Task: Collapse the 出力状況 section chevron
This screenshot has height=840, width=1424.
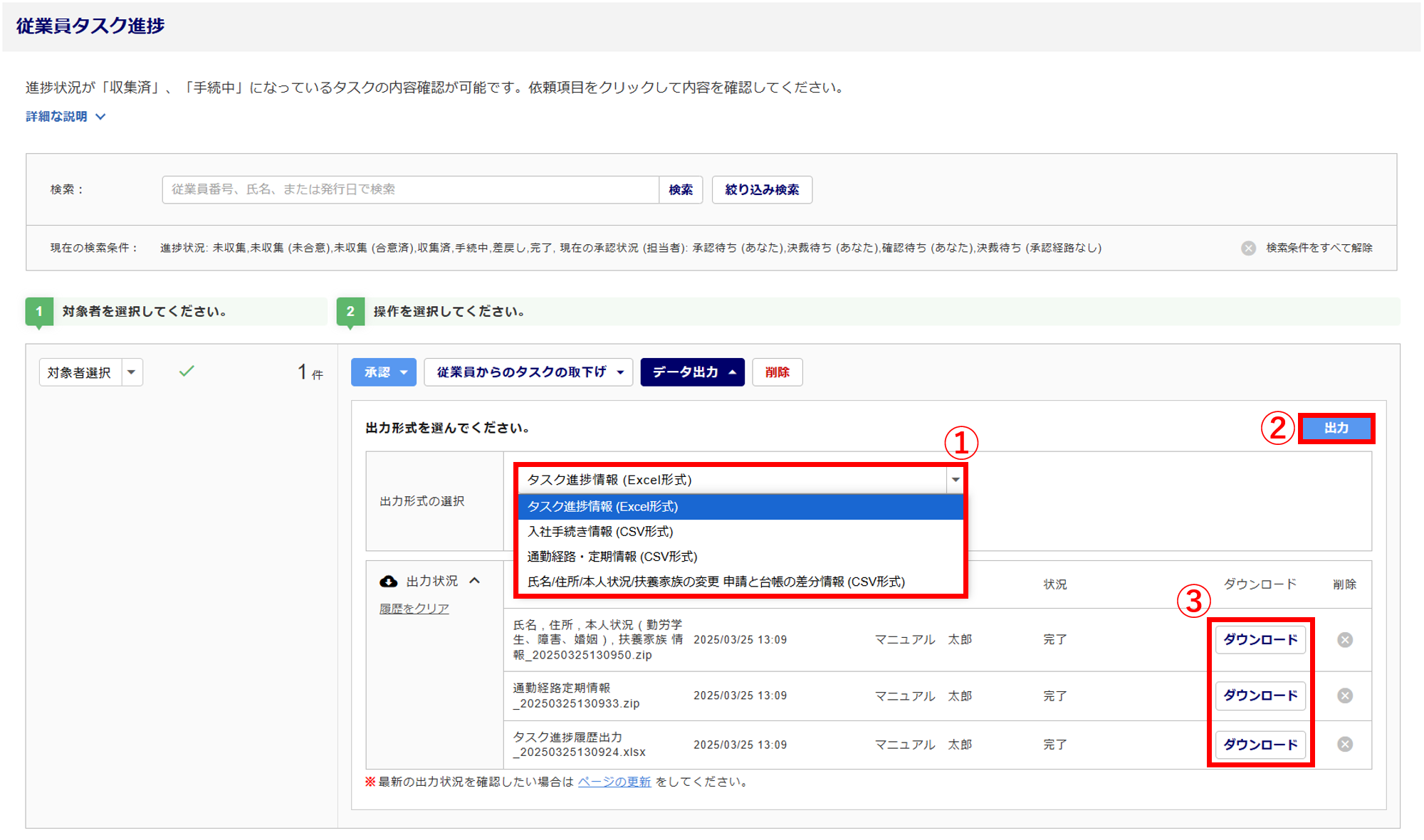Action: (x=475, y=581)
